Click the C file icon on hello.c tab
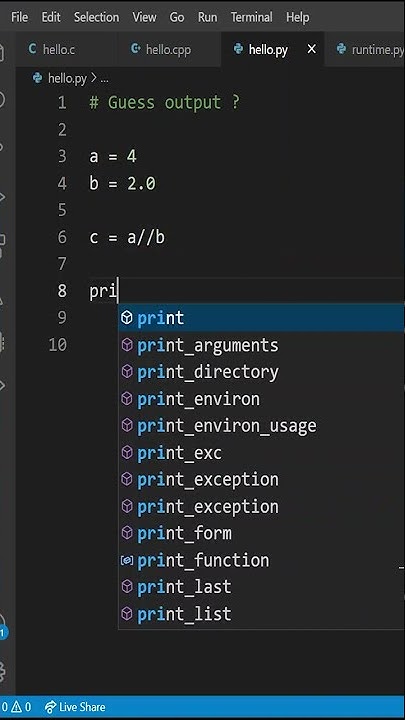The height and width of the screenshot is (720, 405). click(x=32, y=49)
